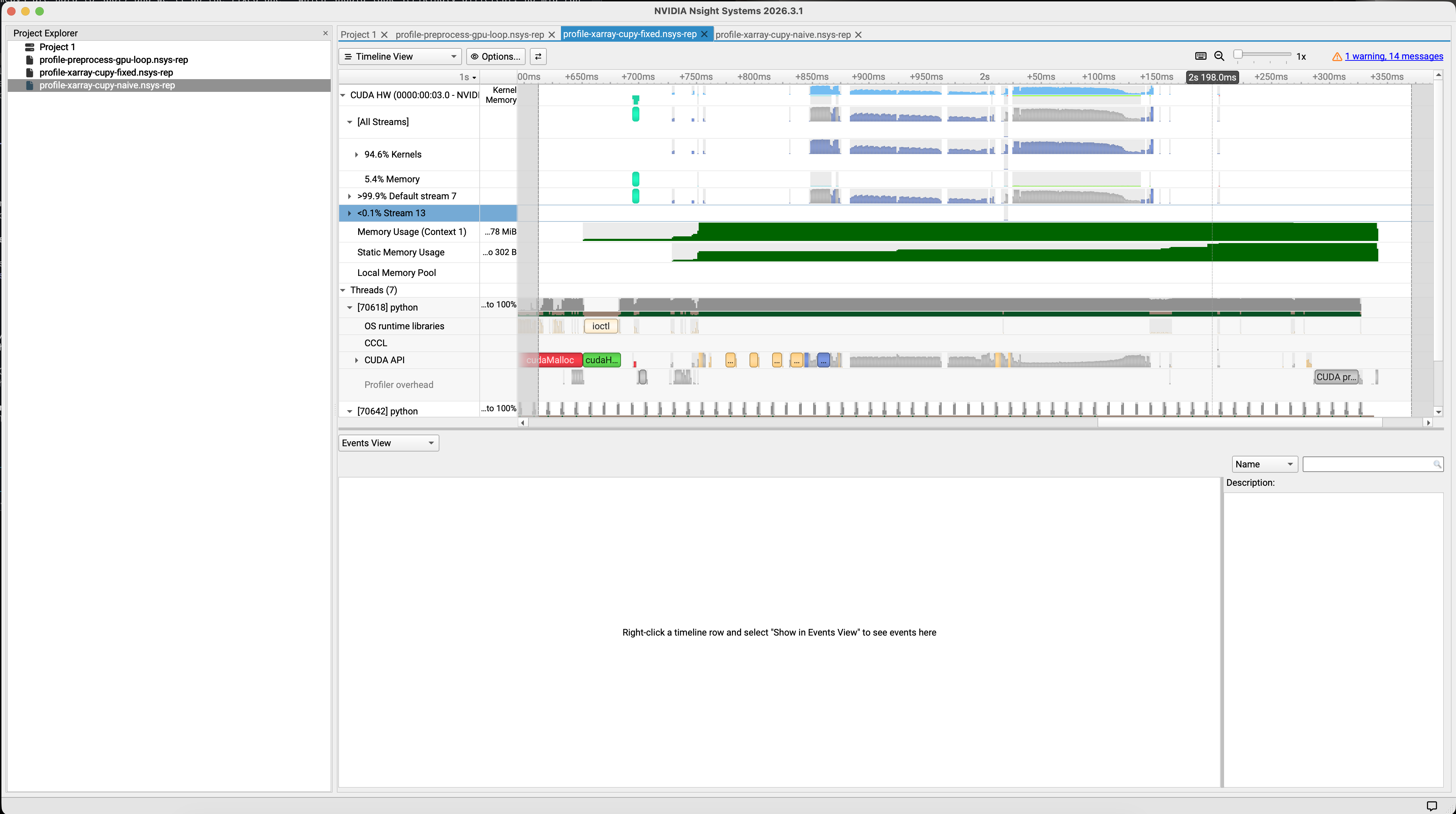This screenshot has width=1456, height=814.
Task: Click the timeline zoom slider handle
Action: pyautogui.click(x=1238, y=54)
